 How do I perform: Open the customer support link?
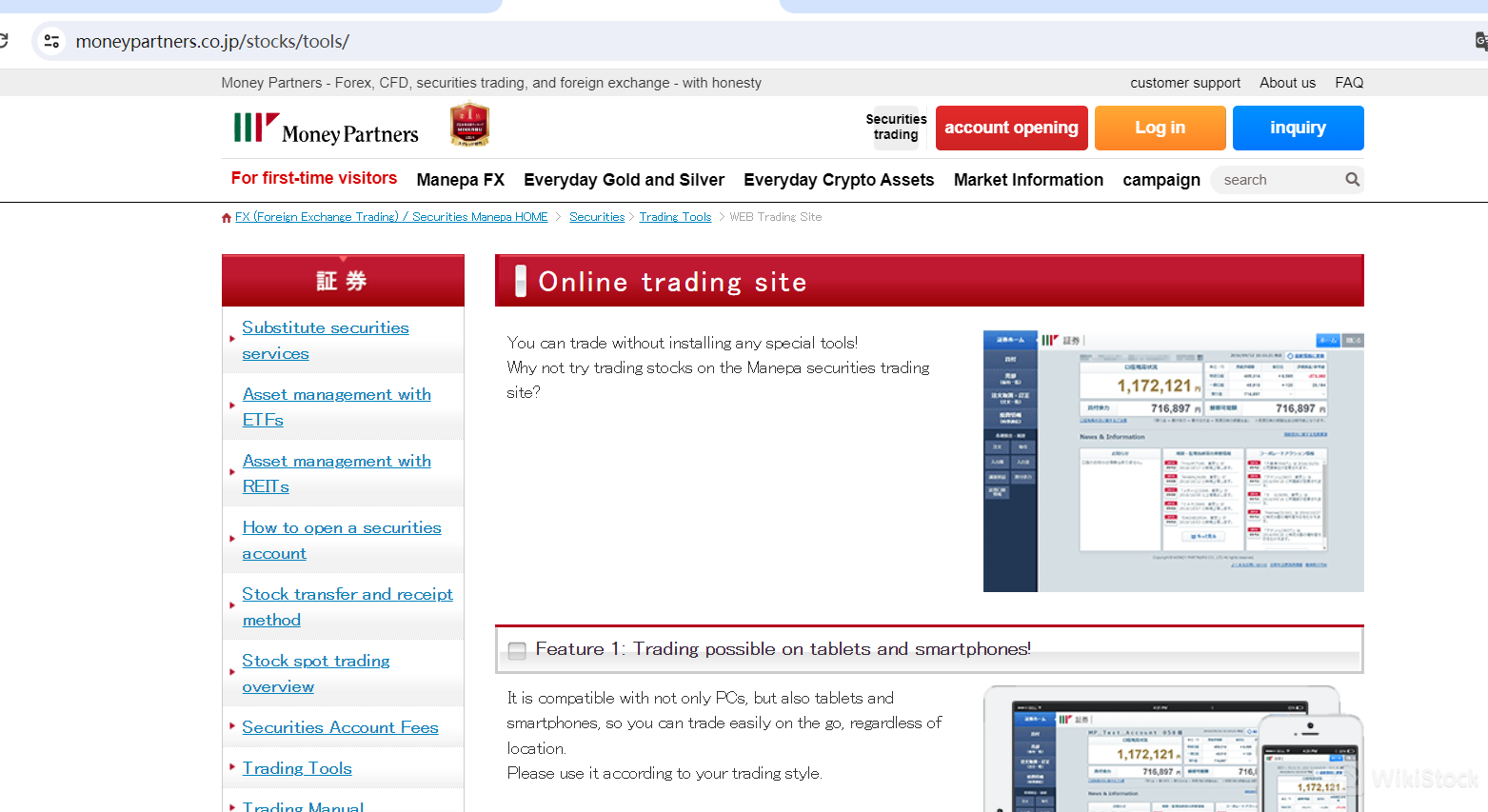pyautogui.click(x=1185, y=83)
